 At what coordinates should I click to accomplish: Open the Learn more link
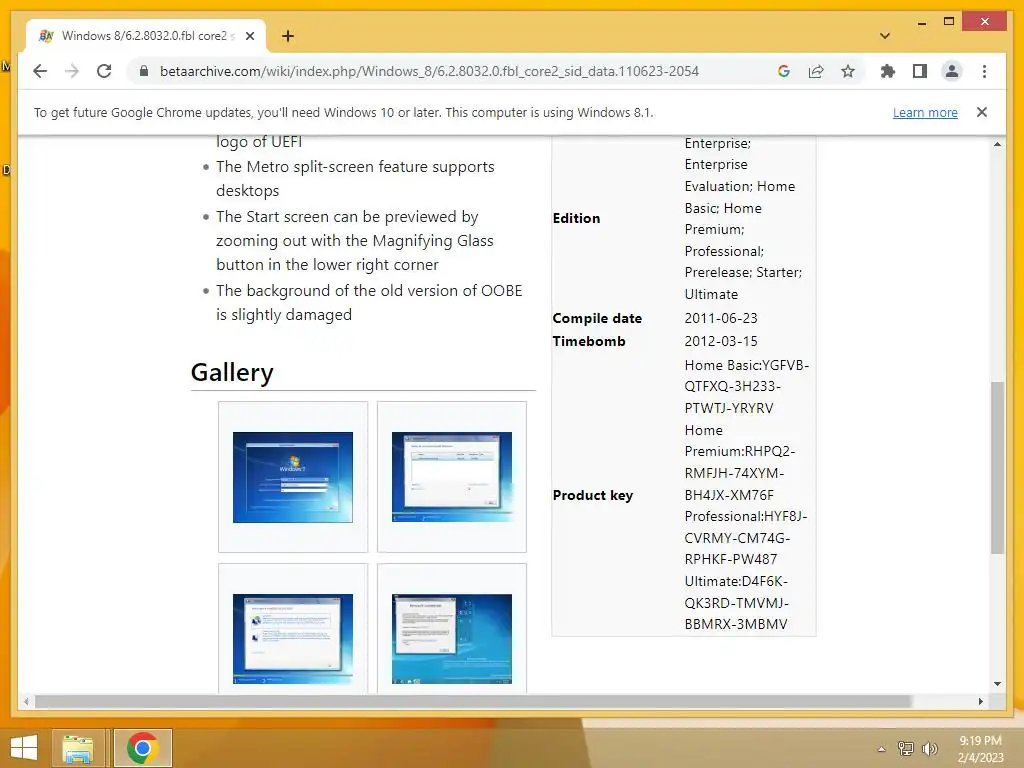pos(925,112)
